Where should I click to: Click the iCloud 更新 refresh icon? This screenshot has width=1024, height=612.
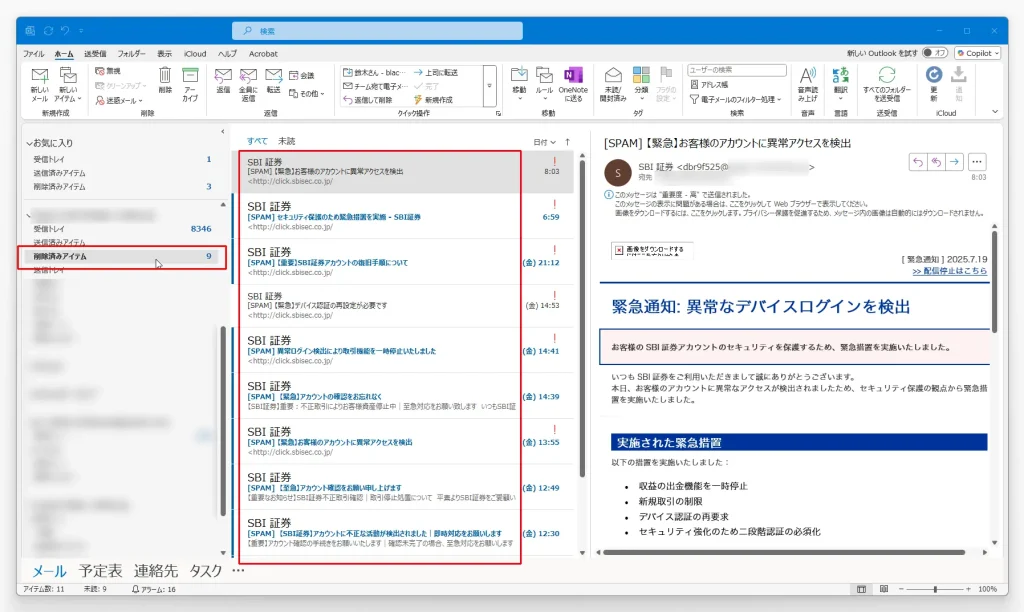[934, 84]
